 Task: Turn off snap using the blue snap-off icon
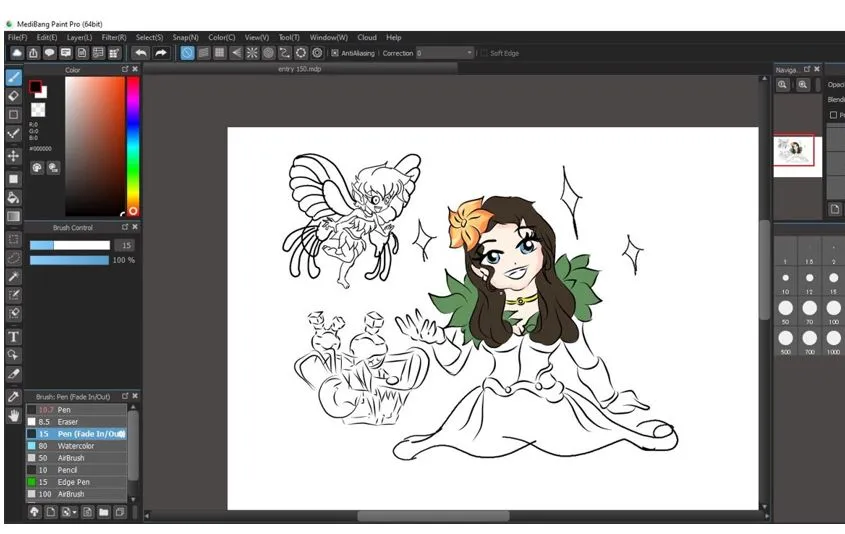187,53
